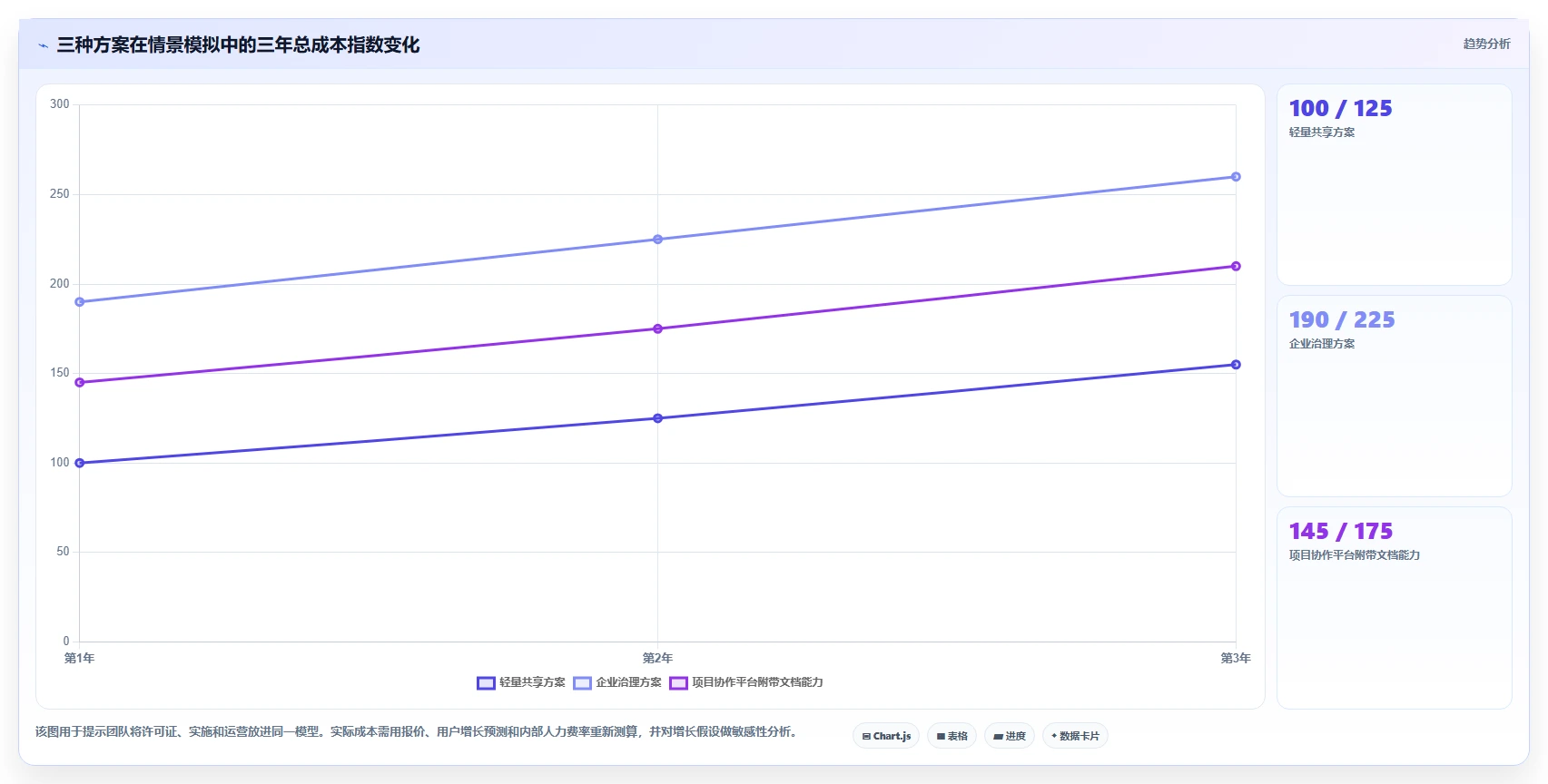Click the 145 / 175 card value

pyautogui.click(x=1340, y=532)
